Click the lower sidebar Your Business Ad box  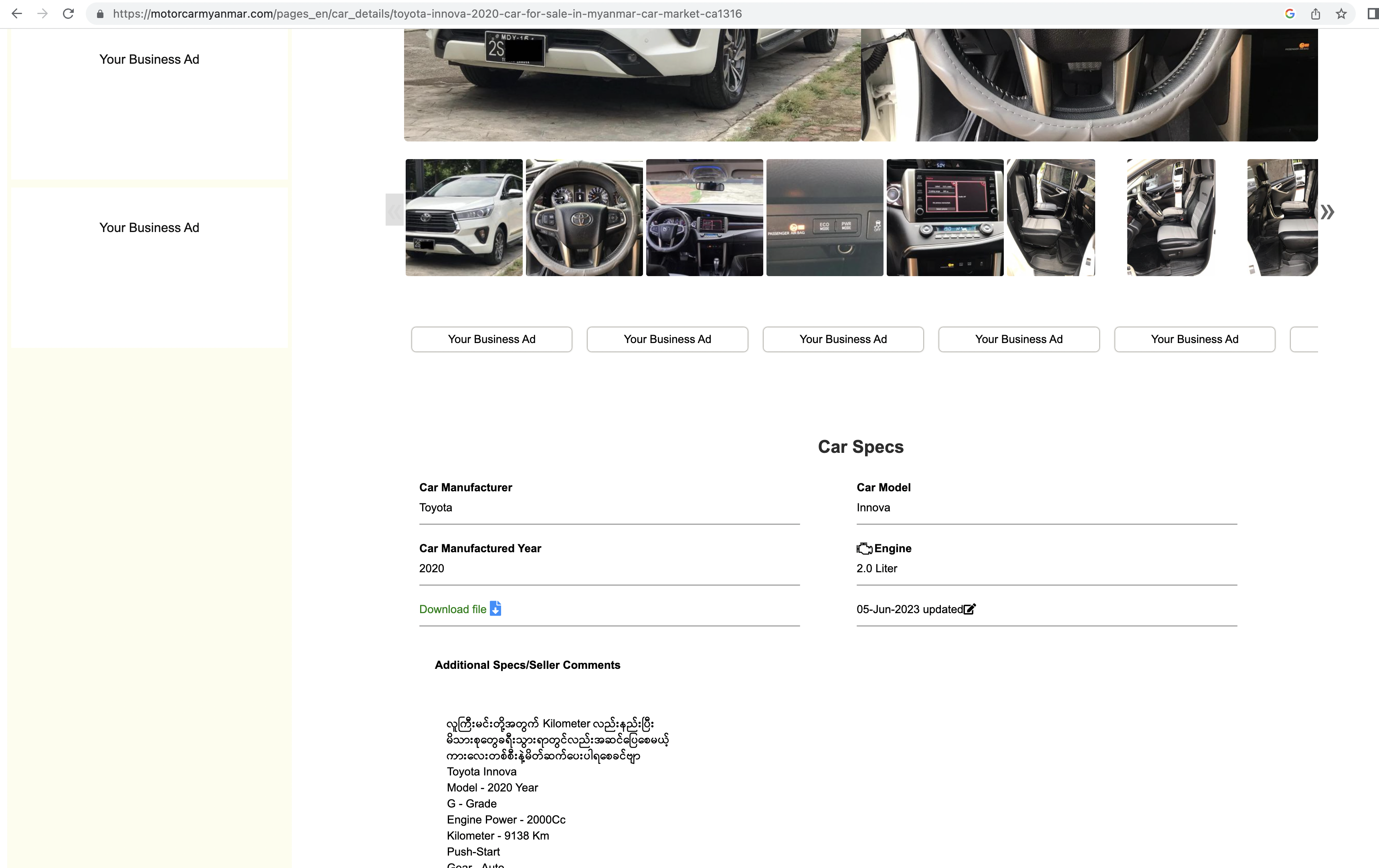pyautogui.click(x=150, y=268)
